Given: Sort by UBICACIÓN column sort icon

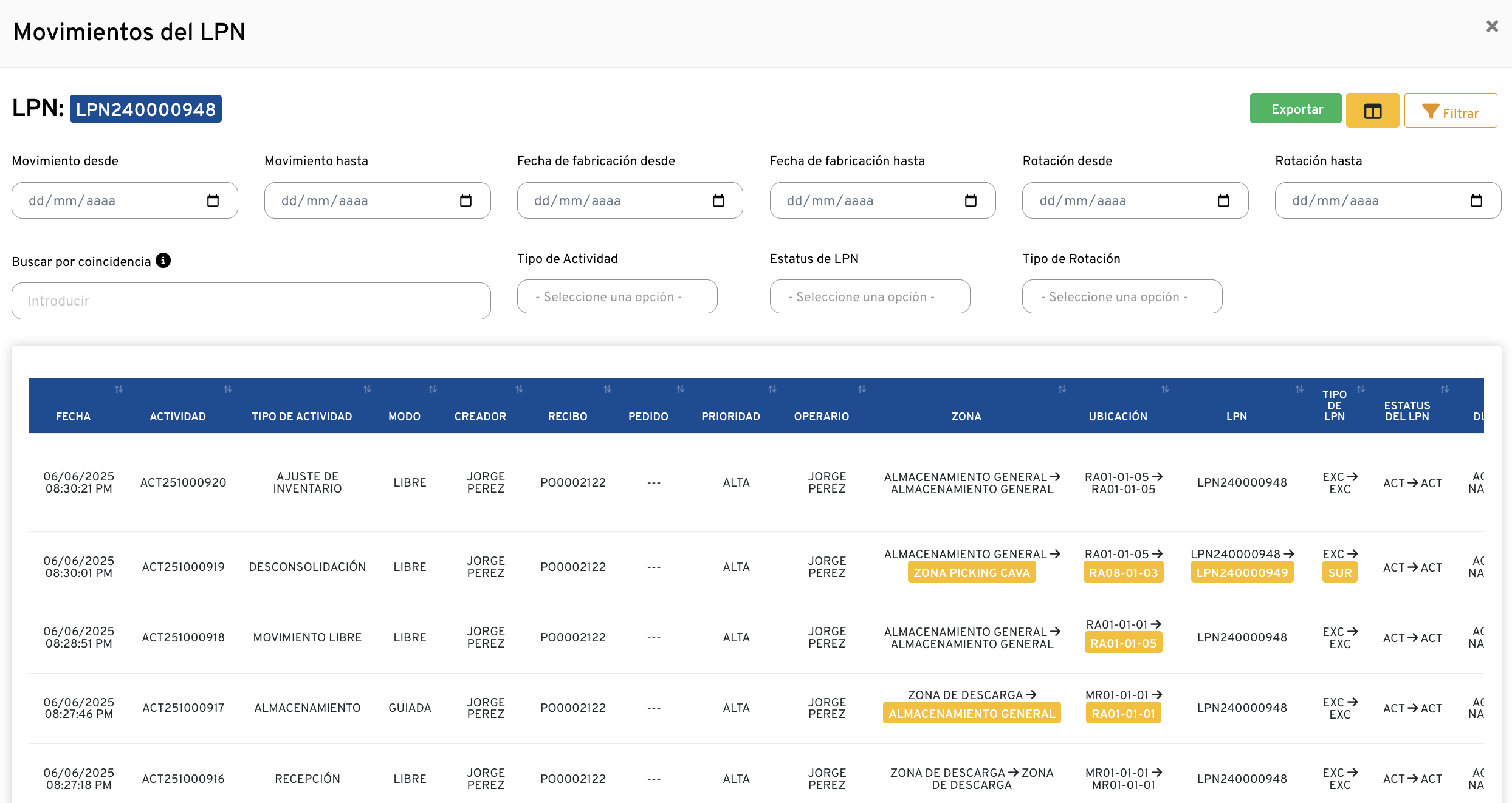Looking at the screenshot, I should pyautogui.click(x=1165, y=389).
